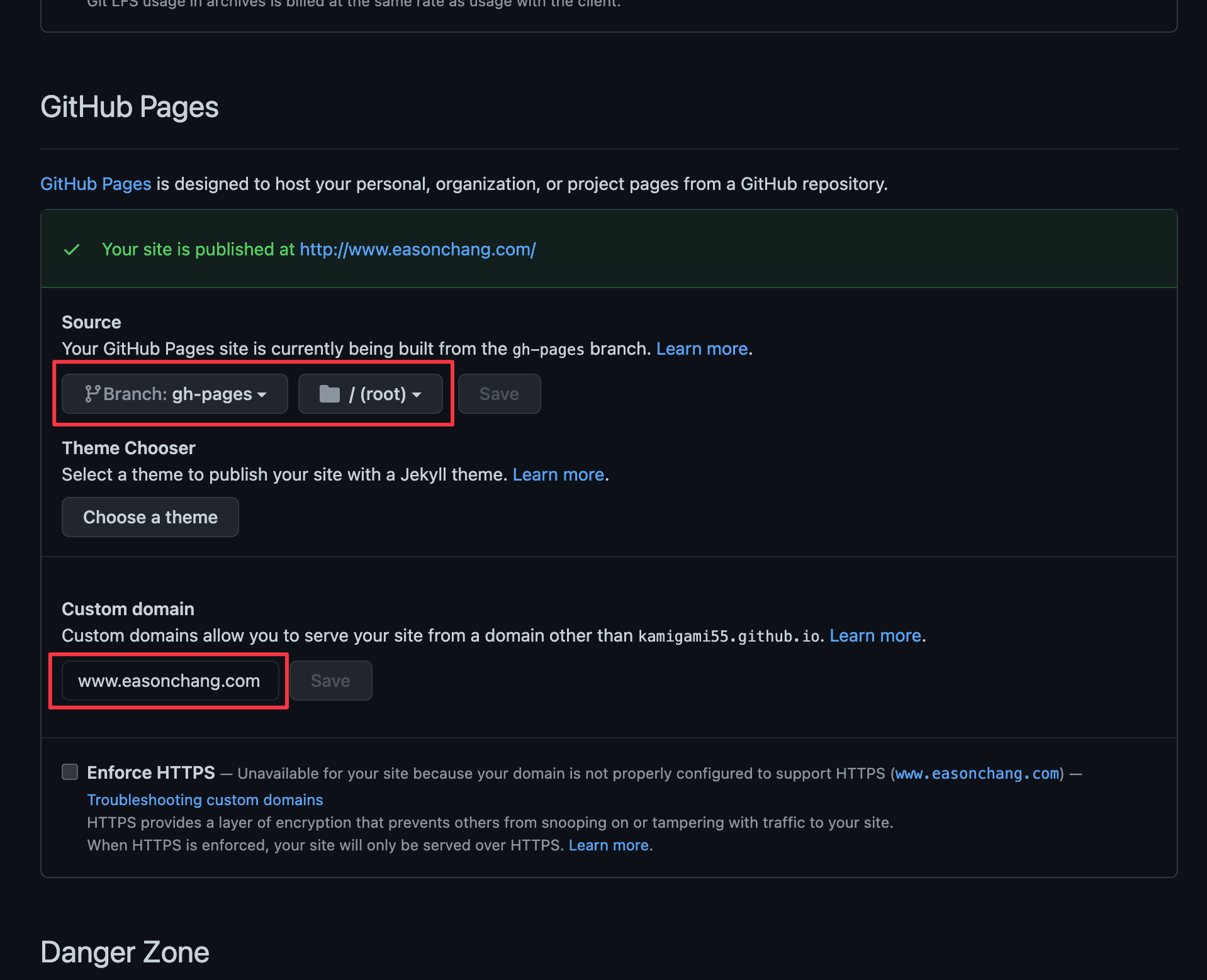Open the published site URL http://www.easonchang.com/
1207x980 pixels.
point(417,250)
